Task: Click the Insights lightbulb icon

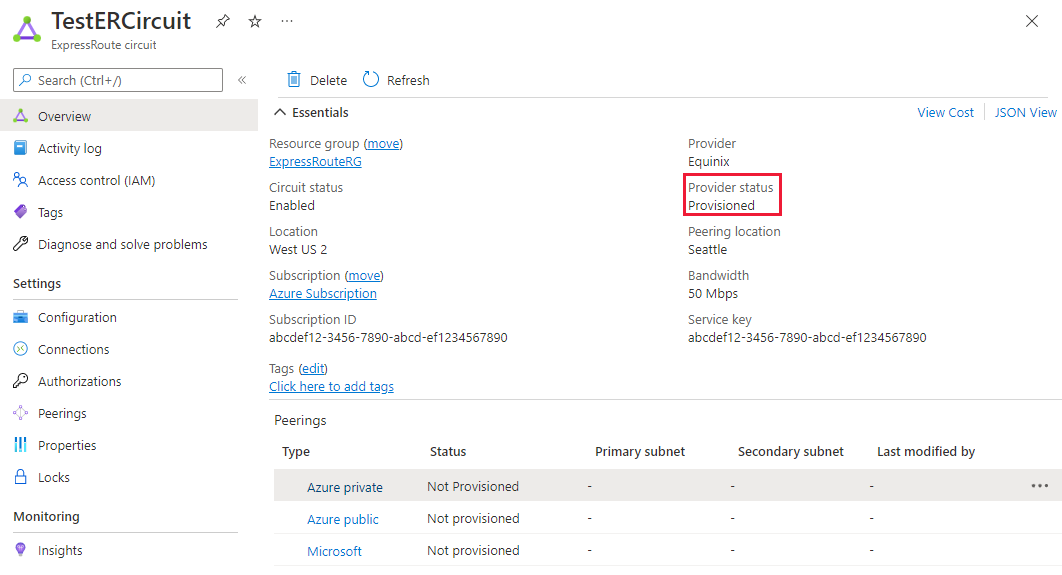Action: coord(20,550)
